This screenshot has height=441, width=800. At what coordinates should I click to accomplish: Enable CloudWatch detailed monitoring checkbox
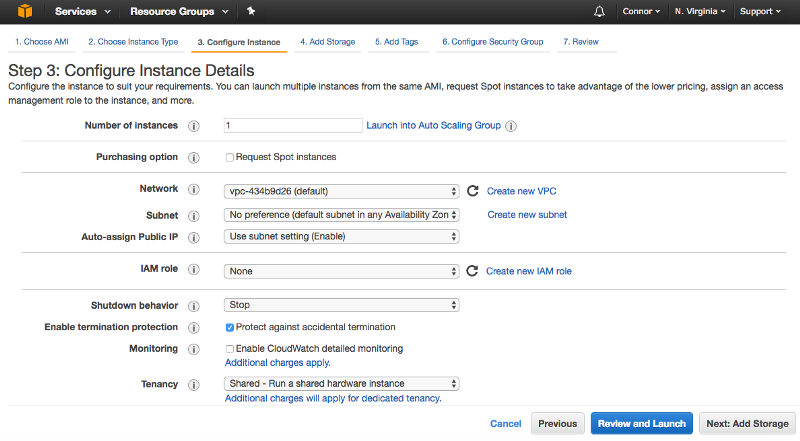[x=230, y=349]
